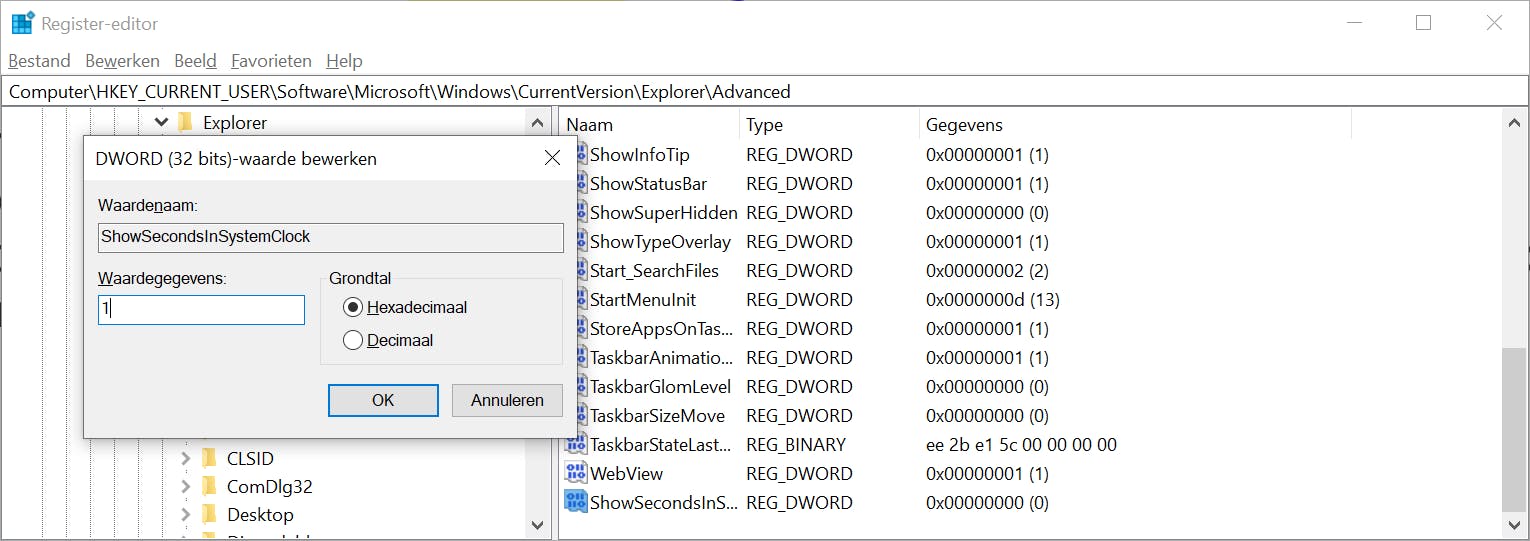Screen dimensions: 1530x541
Task: Select the Decimaal radio button
Action: [x=352, y=340]
